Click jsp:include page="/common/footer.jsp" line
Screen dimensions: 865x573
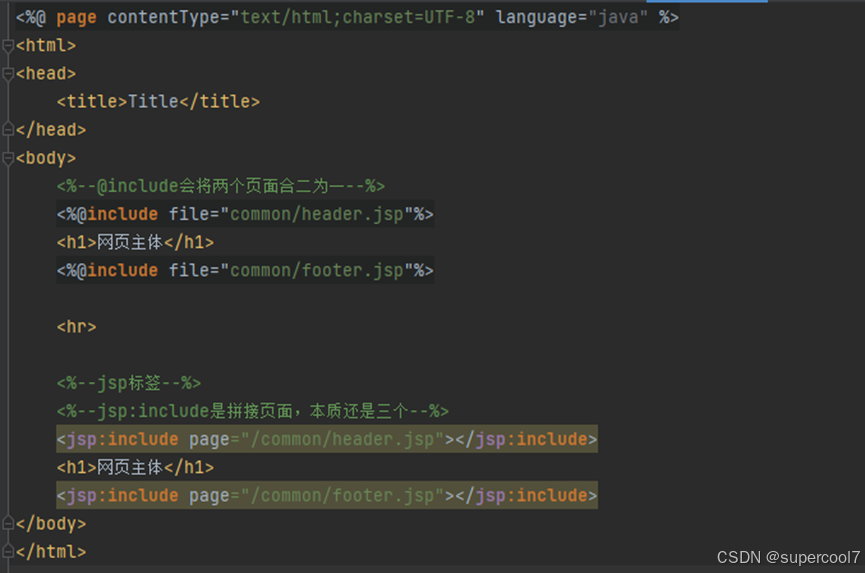327,495
